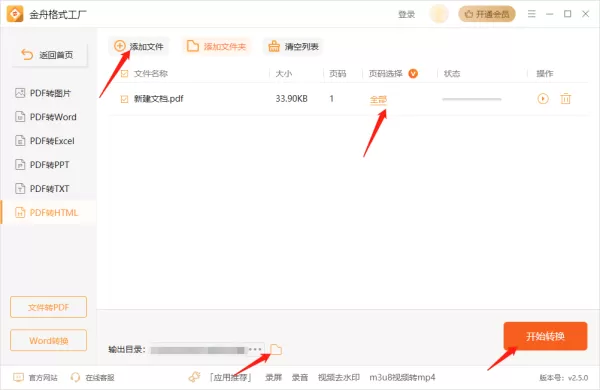Switch to PDF转Excel conversion

tap(52, 141)
